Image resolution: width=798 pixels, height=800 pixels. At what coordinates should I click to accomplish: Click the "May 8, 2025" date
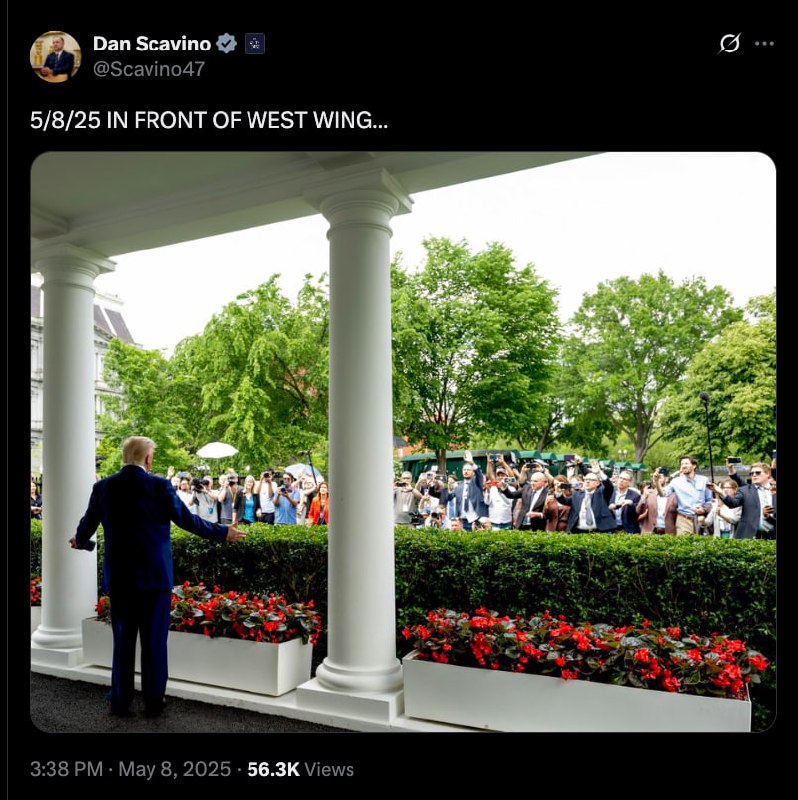(174, 769)
